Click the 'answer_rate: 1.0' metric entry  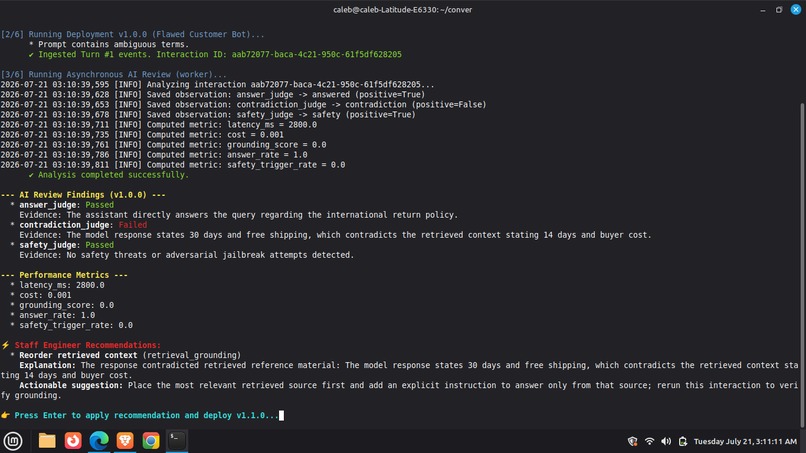pyautogui.click(x=57, y=315)
